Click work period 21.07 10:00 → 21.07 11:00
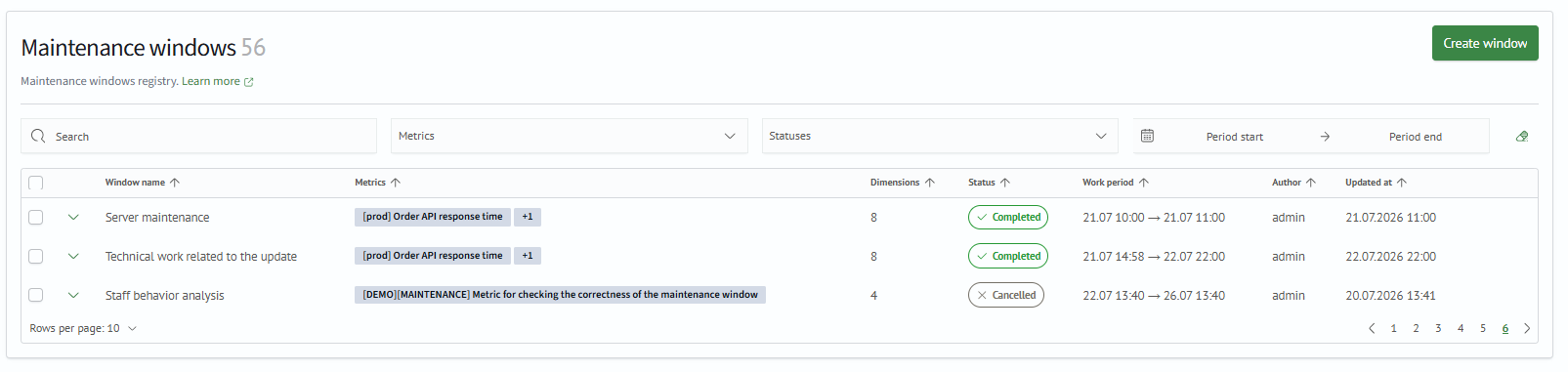This screenshot has width=1568, height=372. click(1154, 218)
